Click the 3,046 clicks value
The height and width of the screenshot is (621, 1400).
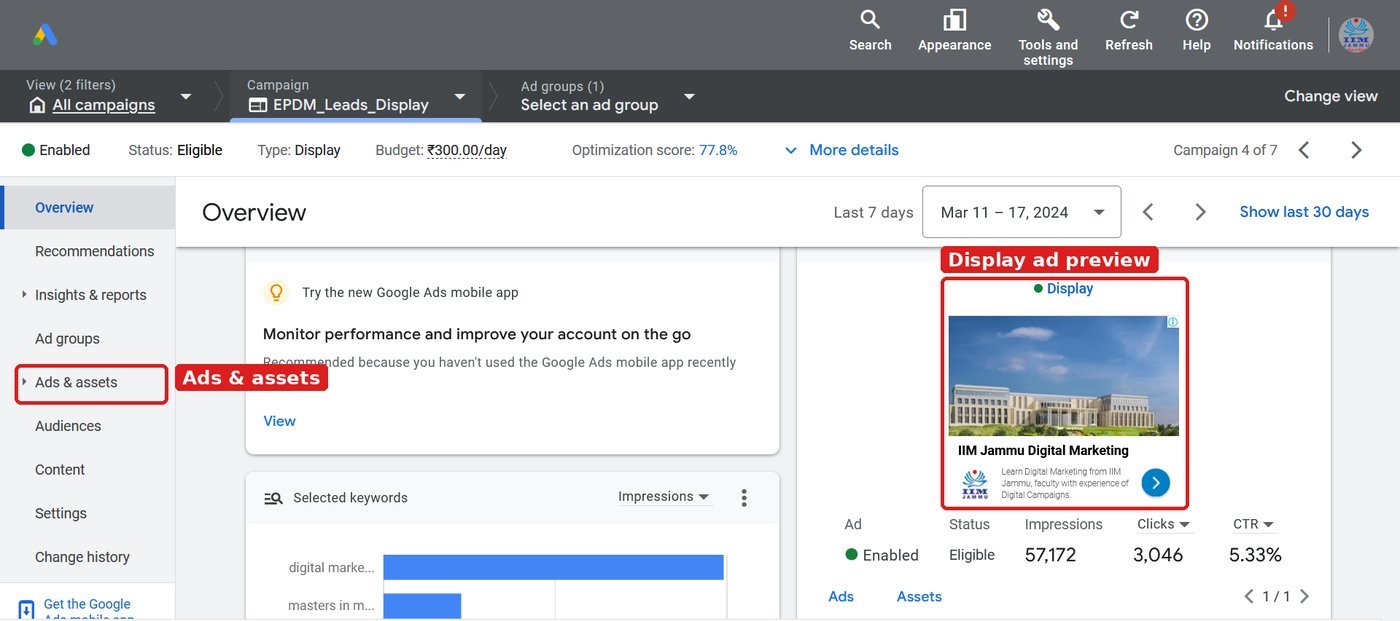click(x=1158, y=555)
